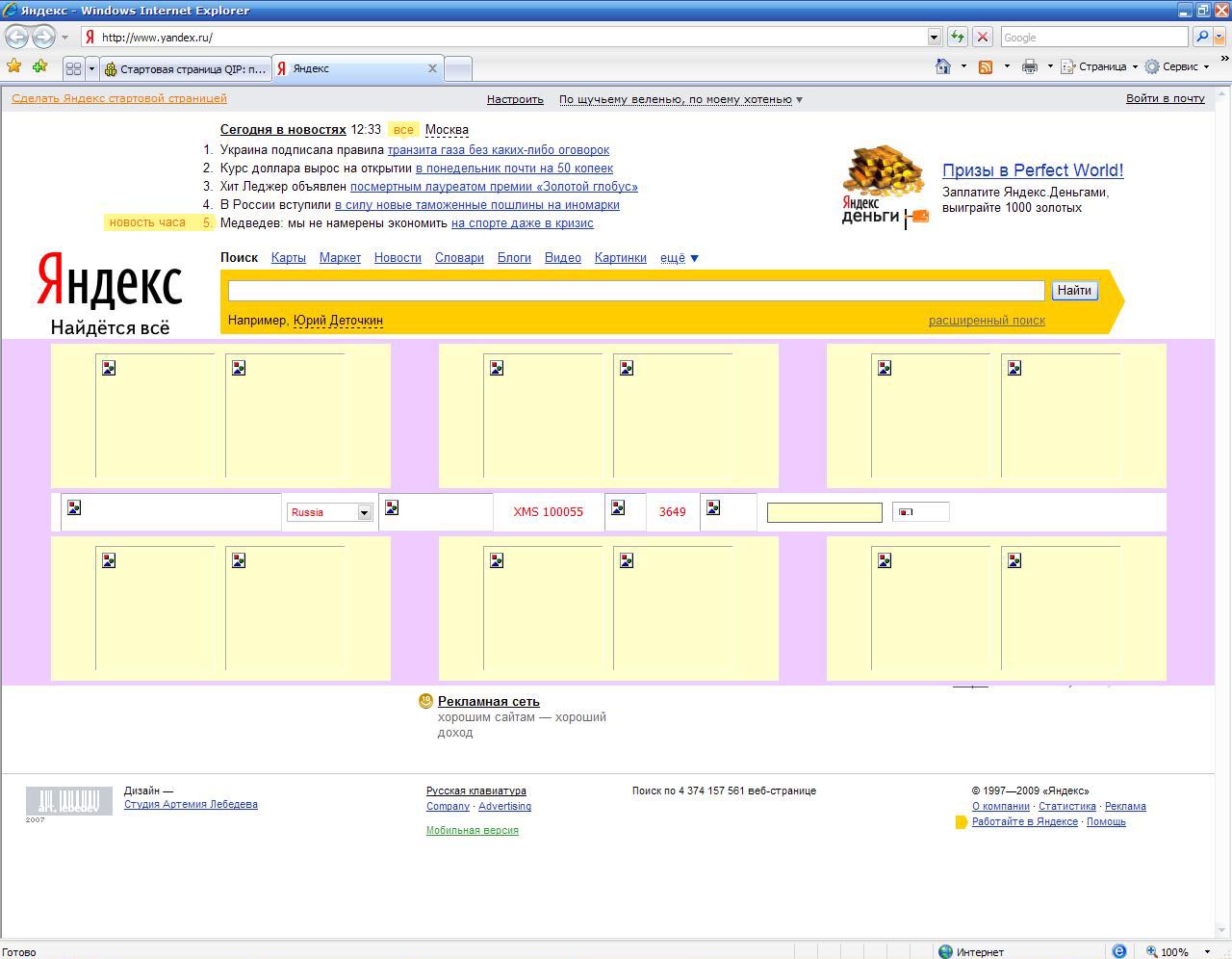
Task: Expand По щучьему веленью theme dropdown
Action: pos(680,99)
